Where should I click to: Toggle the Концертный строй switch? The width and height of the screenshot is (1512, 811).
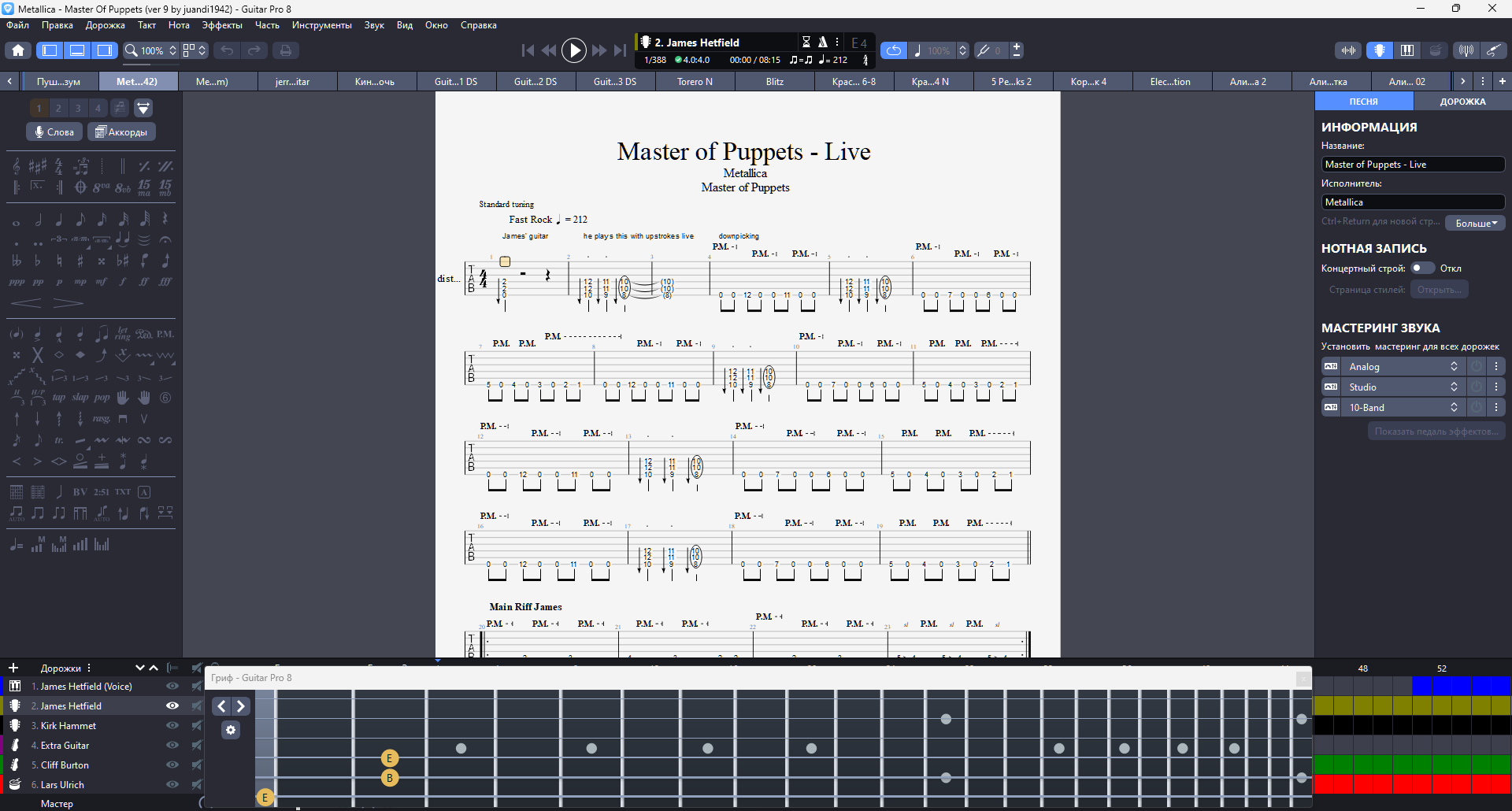1422,268
